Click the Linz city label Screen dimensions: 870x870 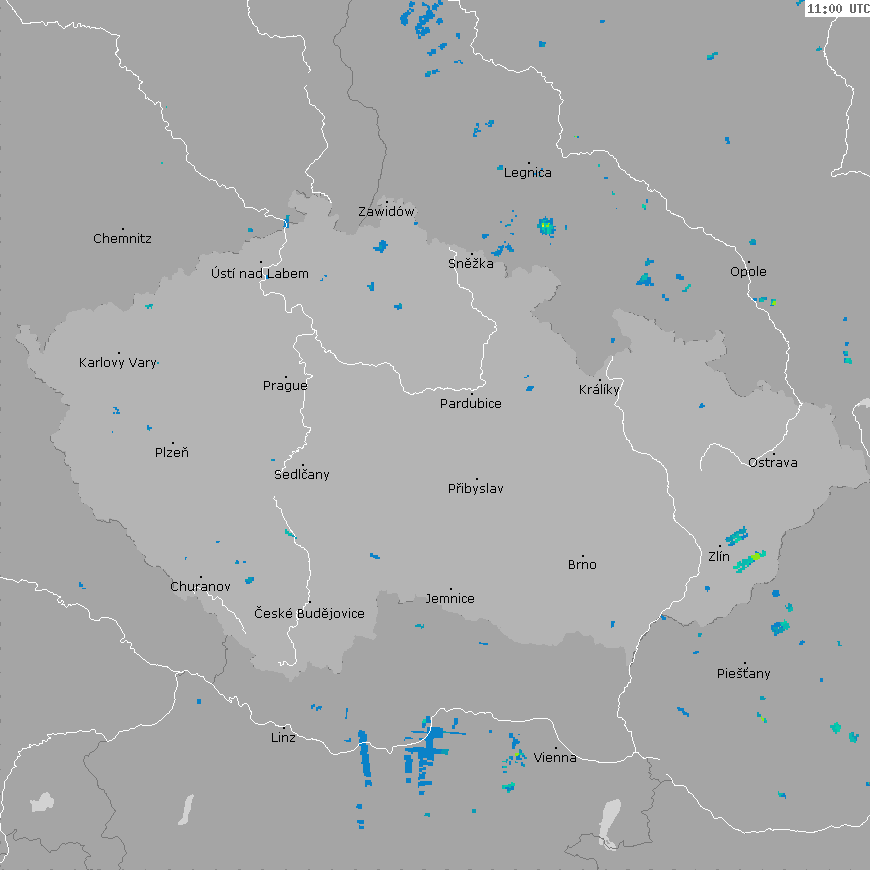coord(283,738)
